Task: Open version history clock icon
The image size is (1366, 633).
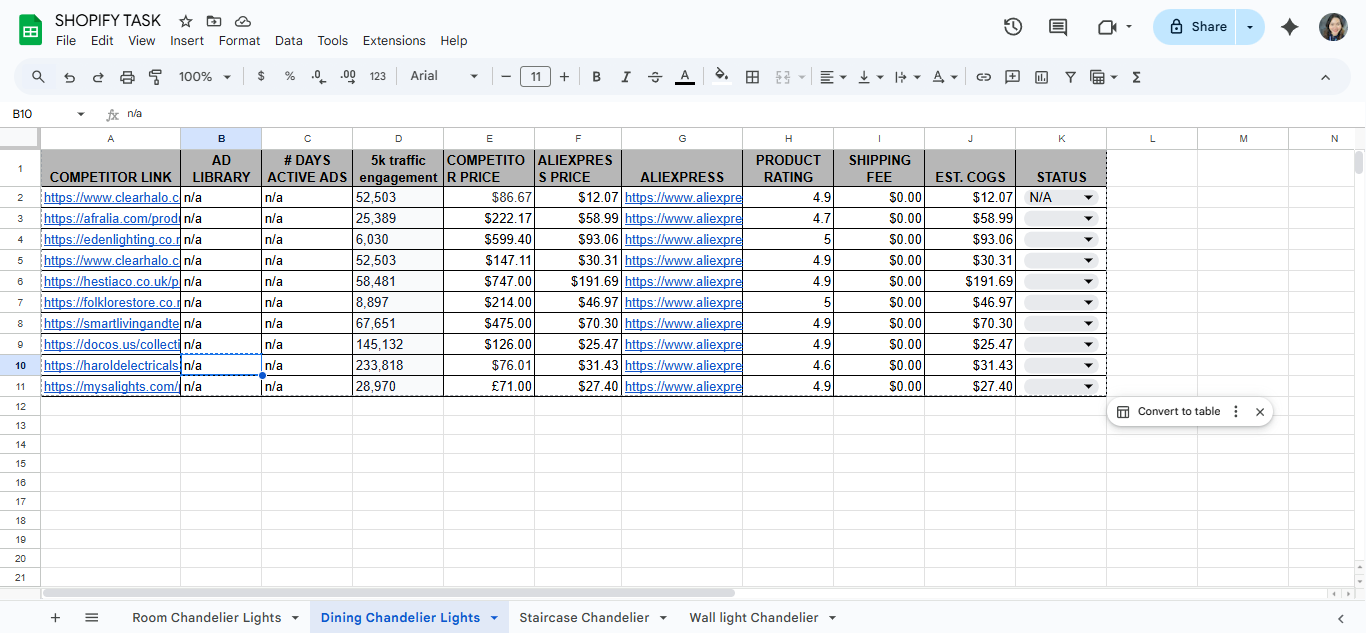Action: click(1012, 27)
